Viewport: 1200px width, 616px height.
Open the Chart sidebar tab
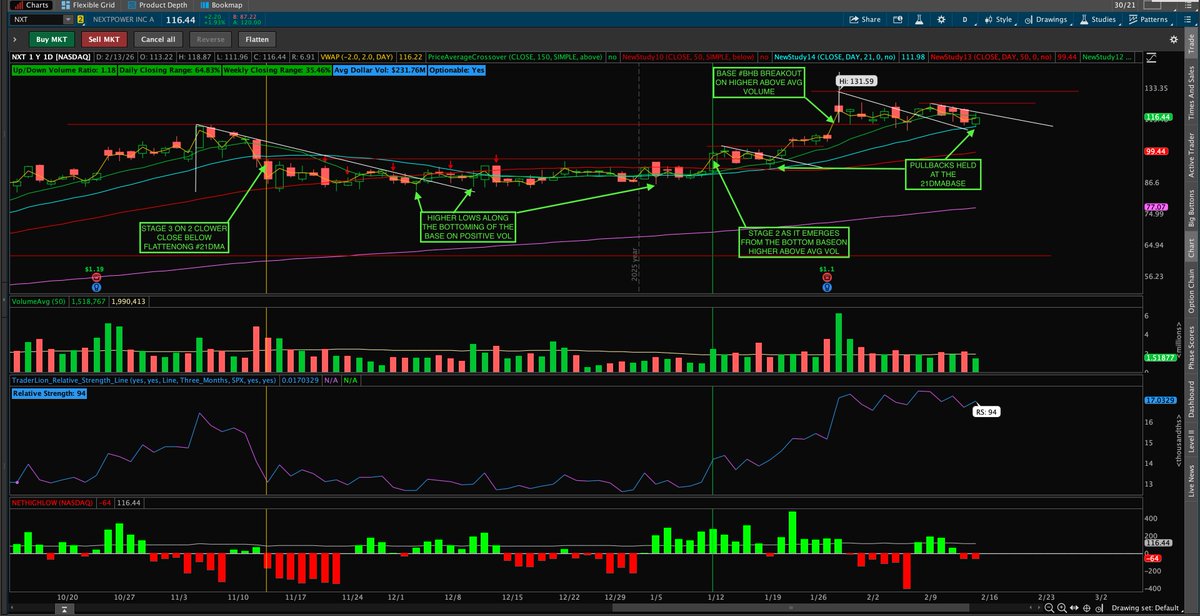[1190, 249]
